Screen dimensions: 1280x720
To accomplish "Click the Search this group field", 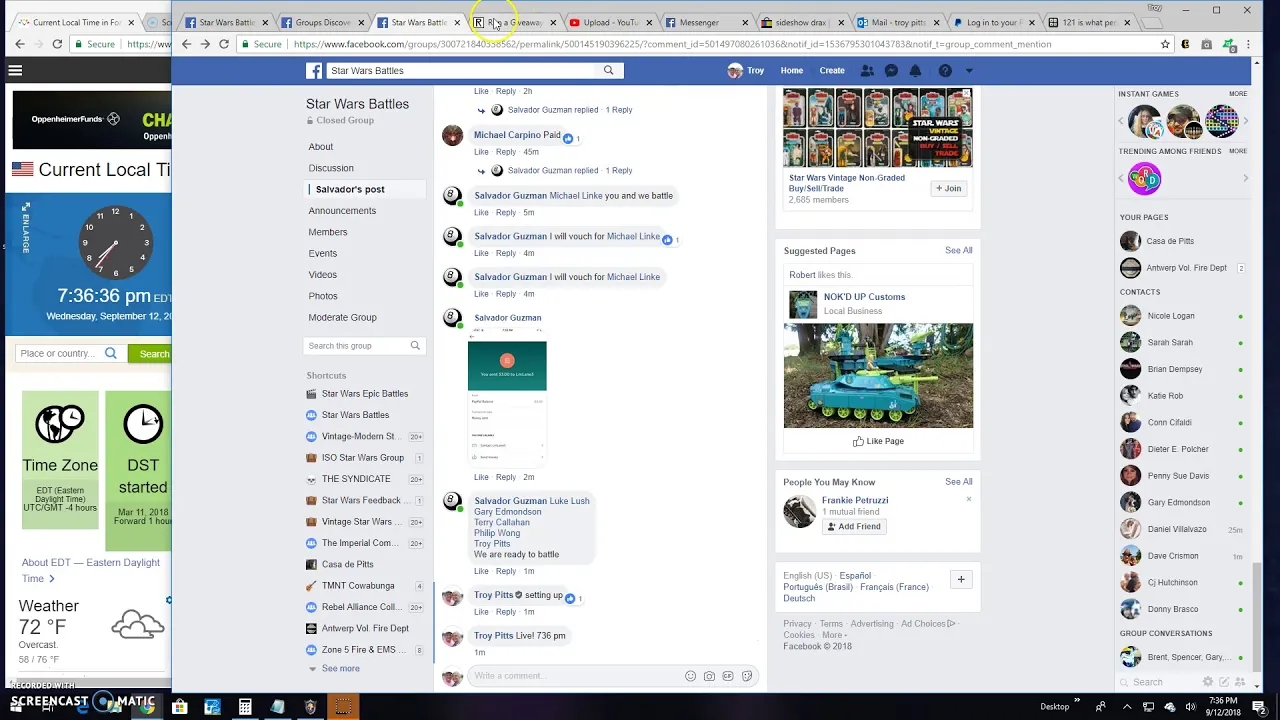I will [364, 346].
